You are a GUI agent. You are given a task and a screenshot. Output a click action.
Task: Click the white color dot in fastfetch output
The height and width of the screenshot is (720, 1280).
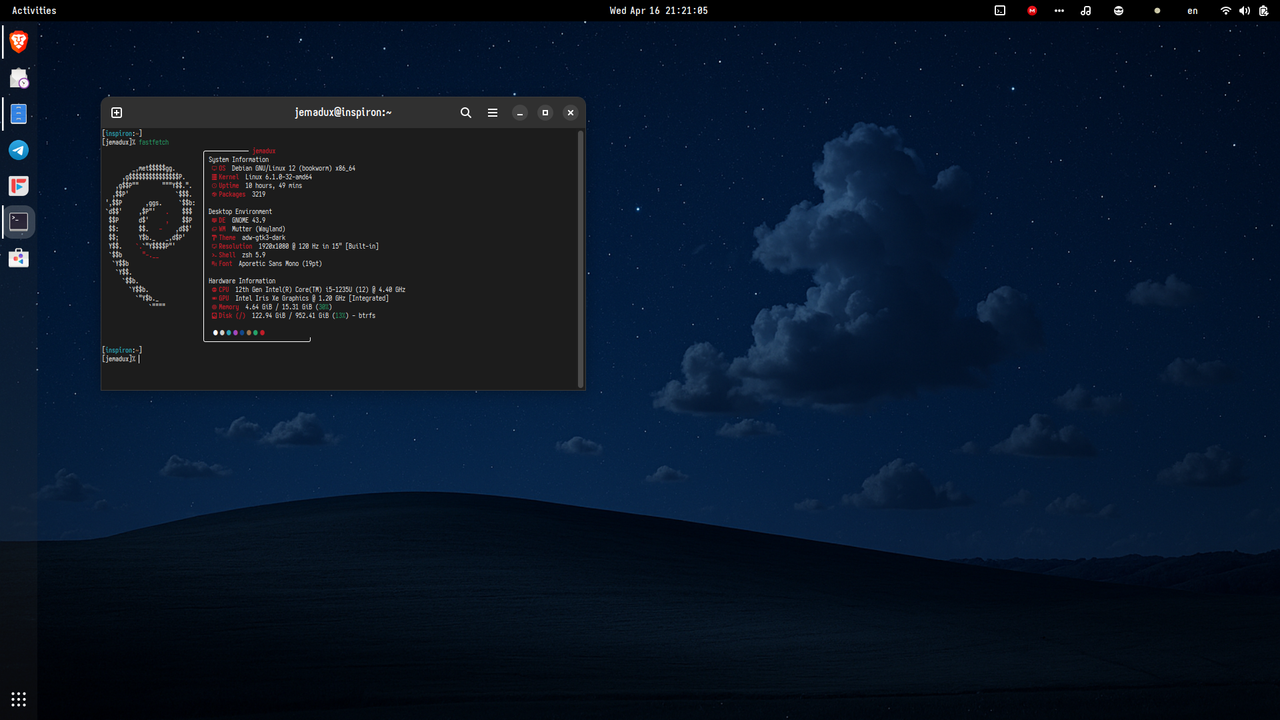pyautogui.click(x=216, y=333)
